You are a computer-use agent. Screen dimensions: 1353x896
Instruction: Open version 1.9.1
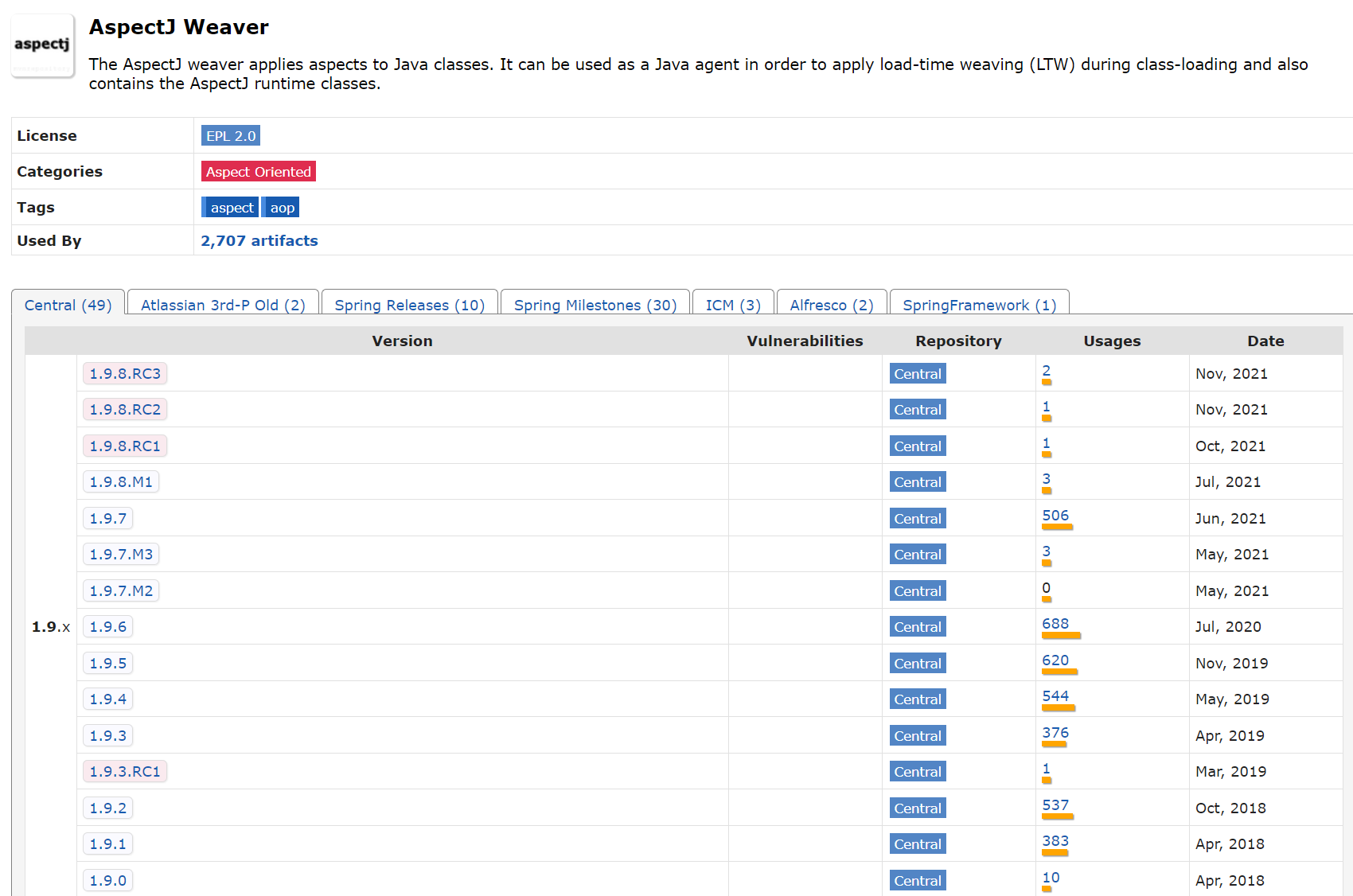click(x=108, y=843)
